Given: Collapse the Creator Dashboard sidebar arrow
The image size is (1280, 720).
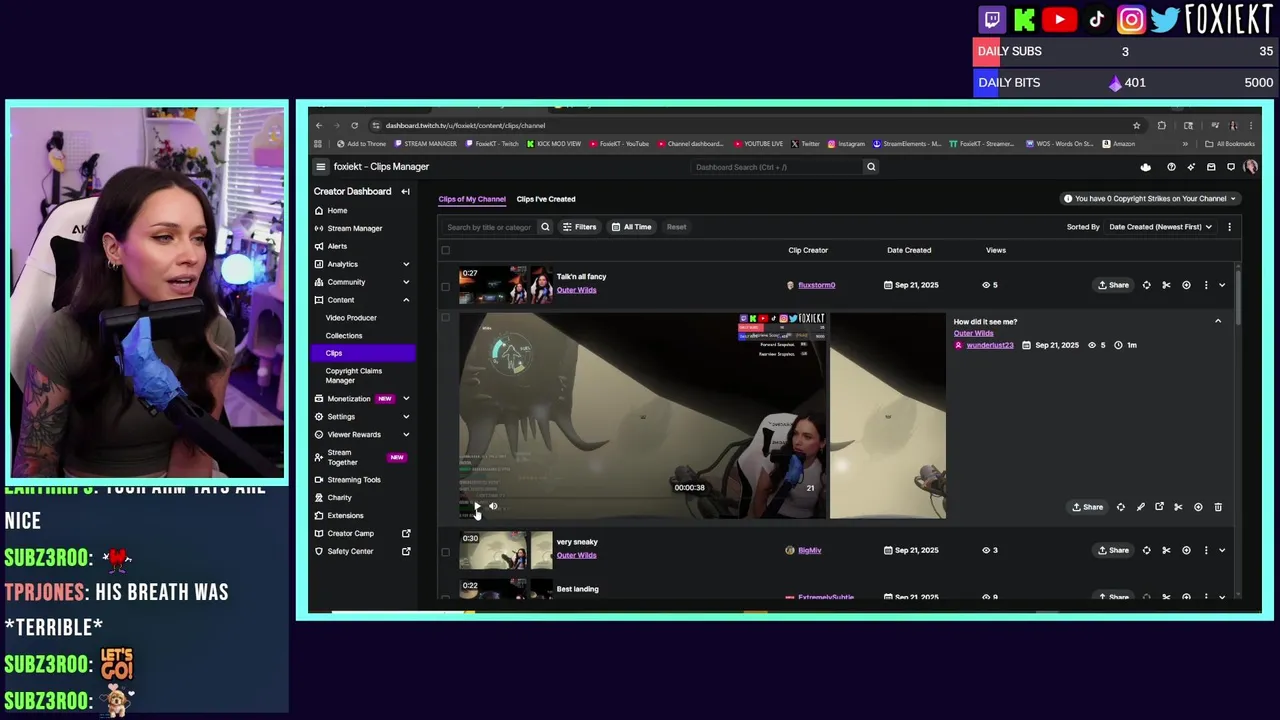Looking at the screenshot, I should 405,191.
